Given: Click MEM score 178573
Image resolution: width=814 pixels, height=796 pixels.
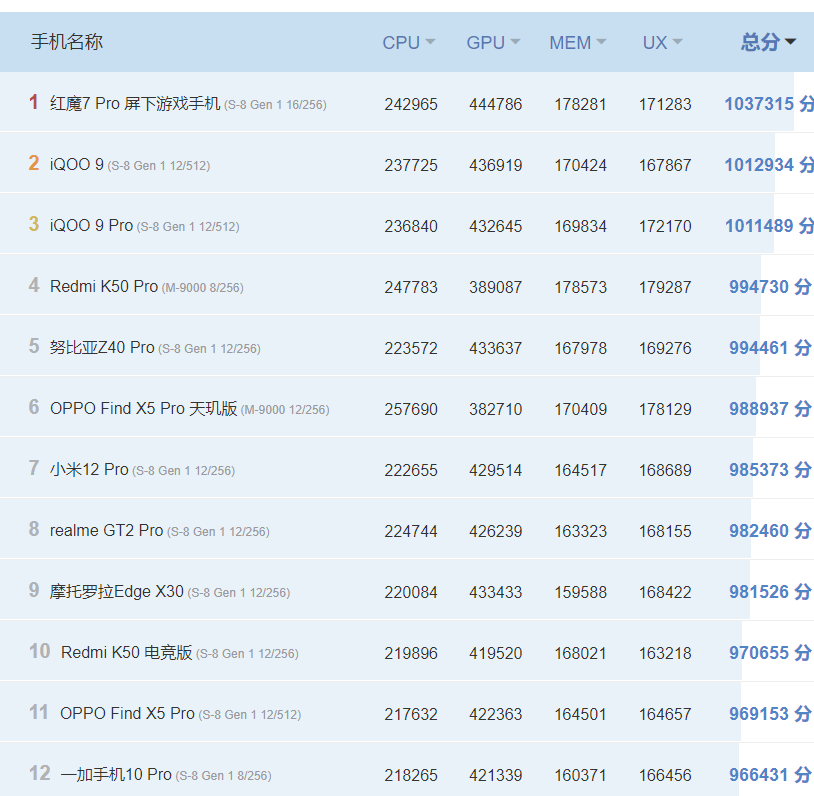Looking at the screenshot, I should tap(580, 288).
